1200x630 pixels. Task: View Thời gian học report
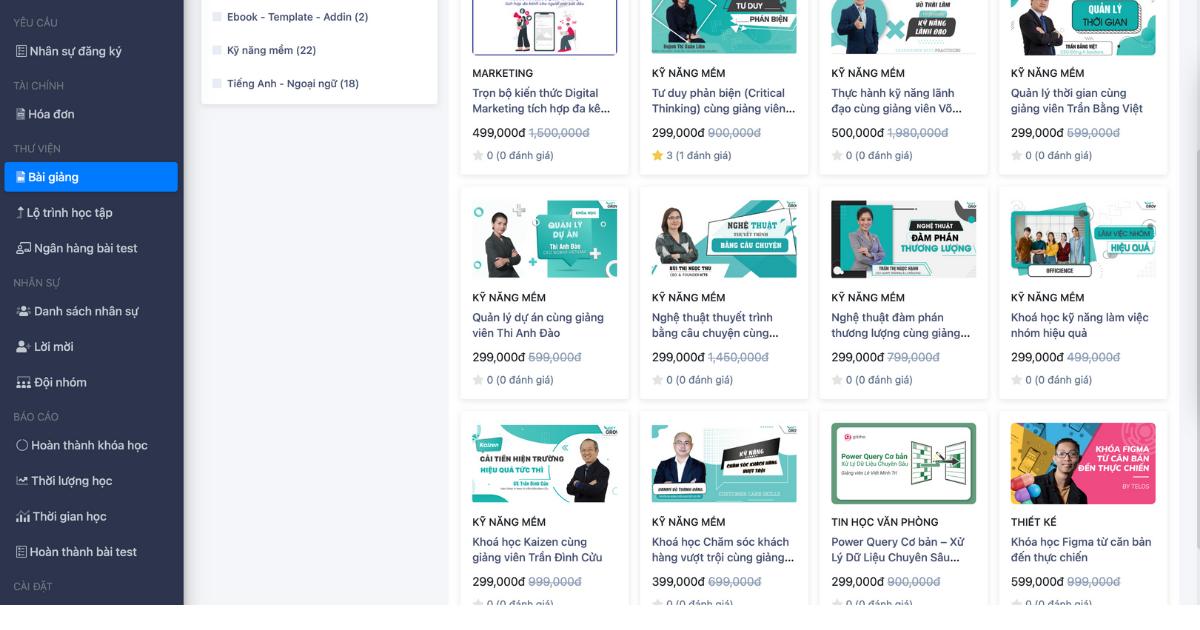pos(91,516)
